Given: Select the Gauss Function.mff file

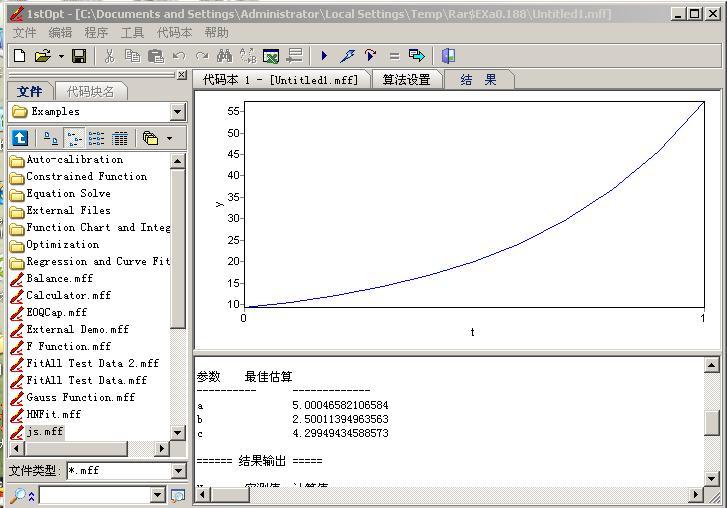Looking at the screenshot, I should 72,398.
